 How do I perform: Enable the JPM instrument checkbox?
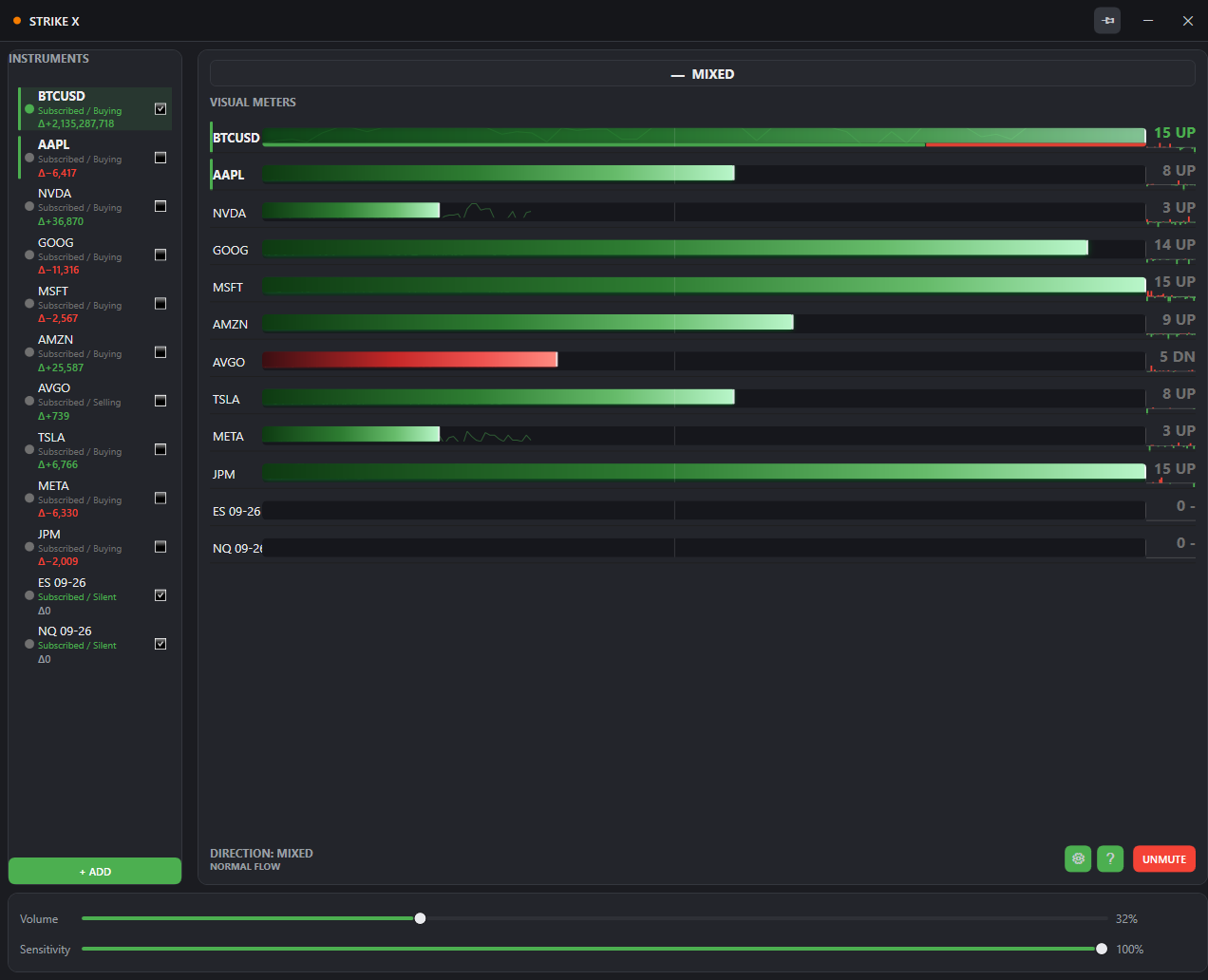pyautogui.click(x=160, y=547)
